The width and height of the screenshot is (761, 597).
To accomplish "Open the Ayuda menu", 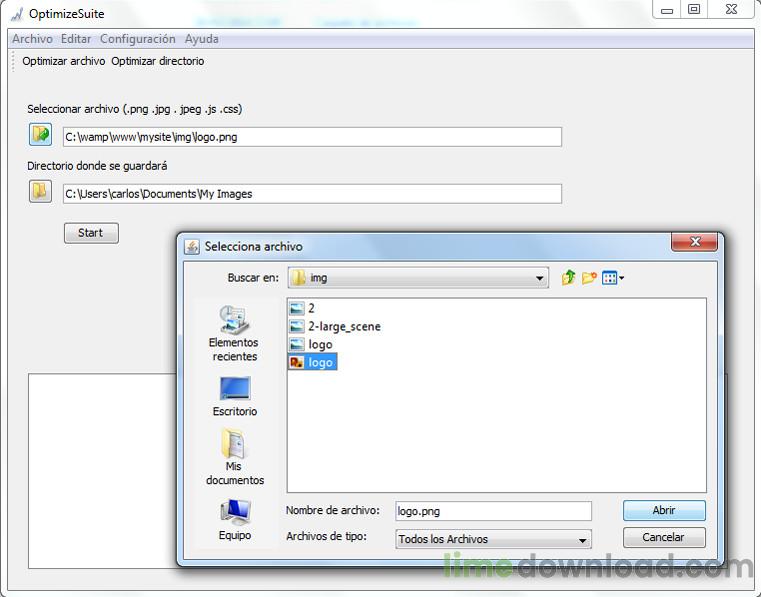I will click(201, 39).
